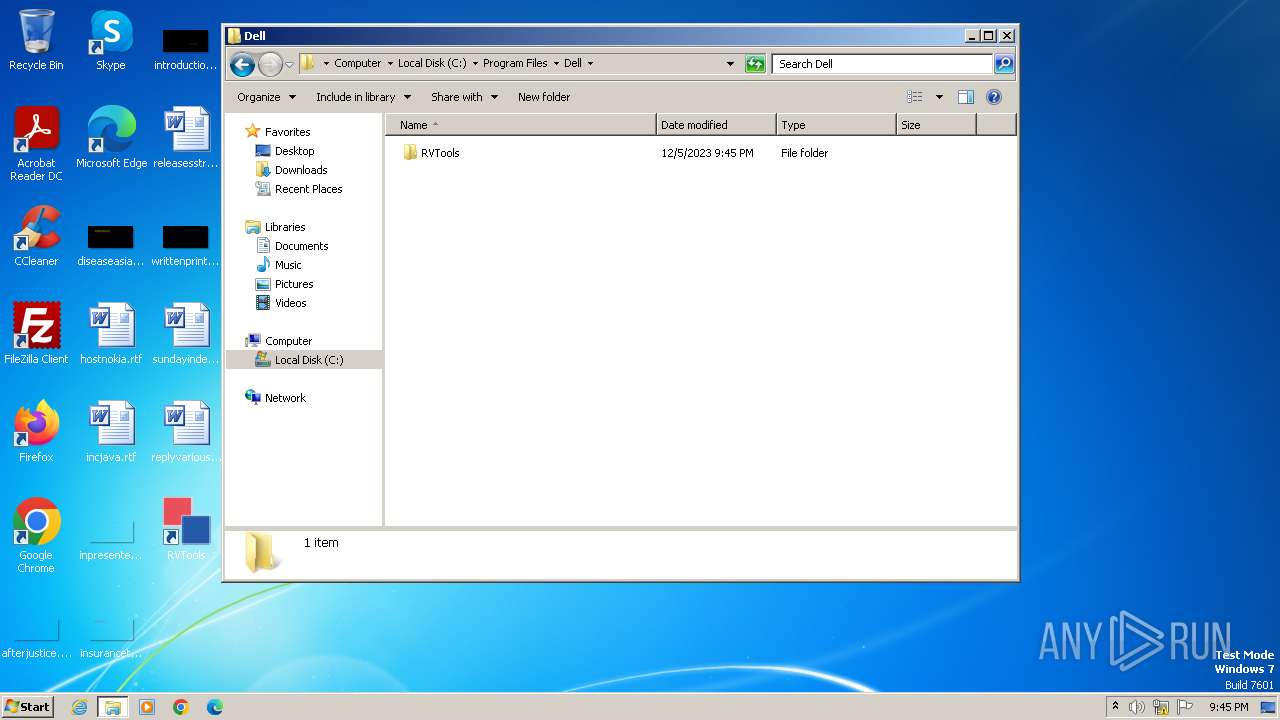This screenshot has height=720, width=1280.
Task: Select the RVTools folder in the list
Action: [431, 153]
